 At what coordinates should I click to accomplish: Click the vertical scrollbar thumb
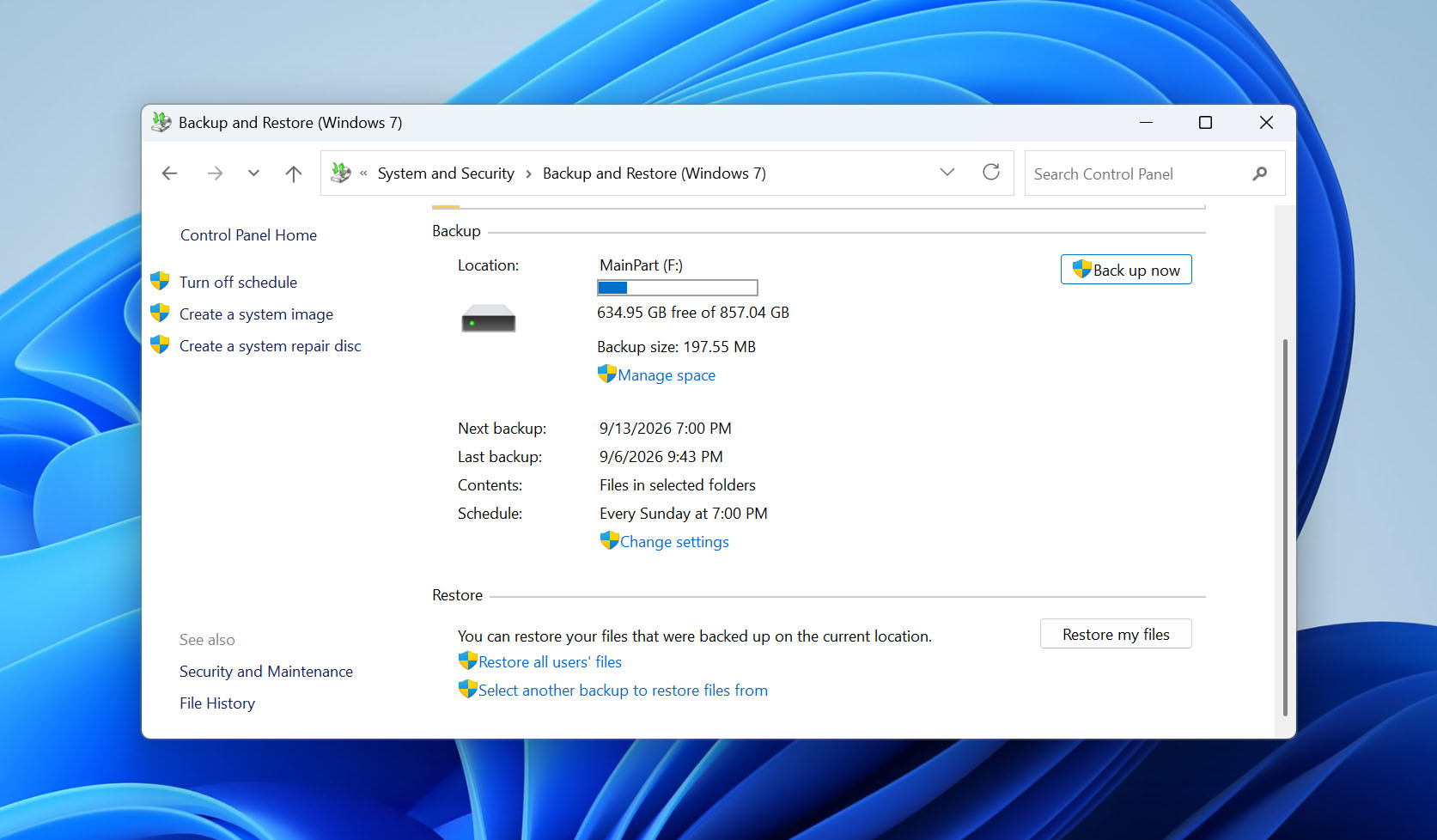click(x=1285, y=527)
